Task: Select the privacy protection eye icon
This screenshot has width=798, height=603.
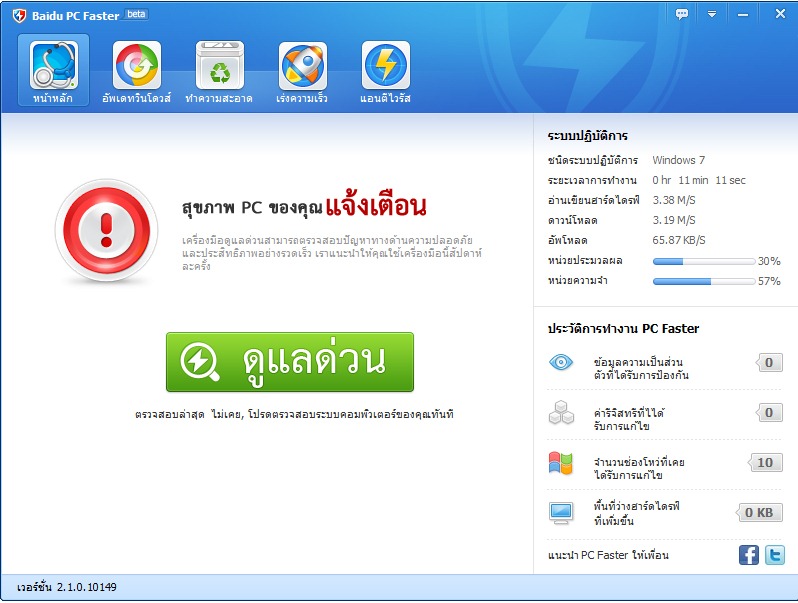Action: click(561, 362)
